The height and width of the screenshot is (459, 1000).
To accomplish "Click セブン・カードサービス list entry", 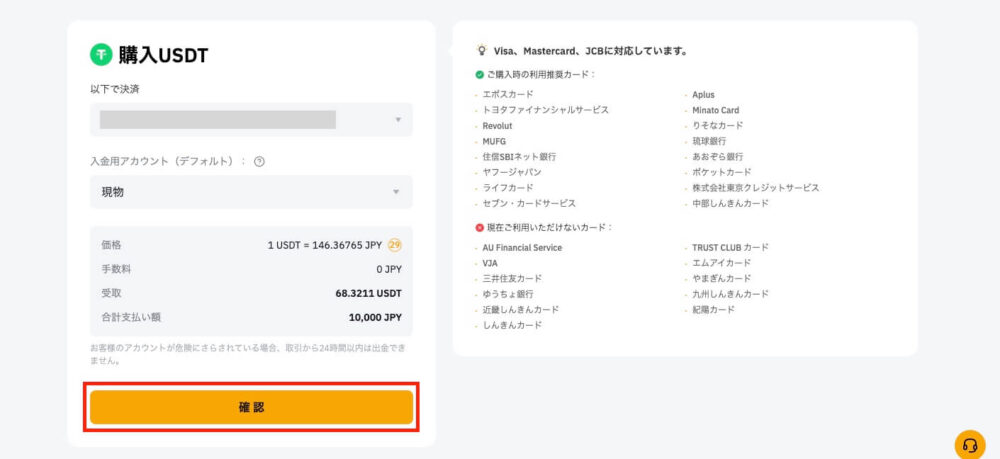I will tap(529, 203).
